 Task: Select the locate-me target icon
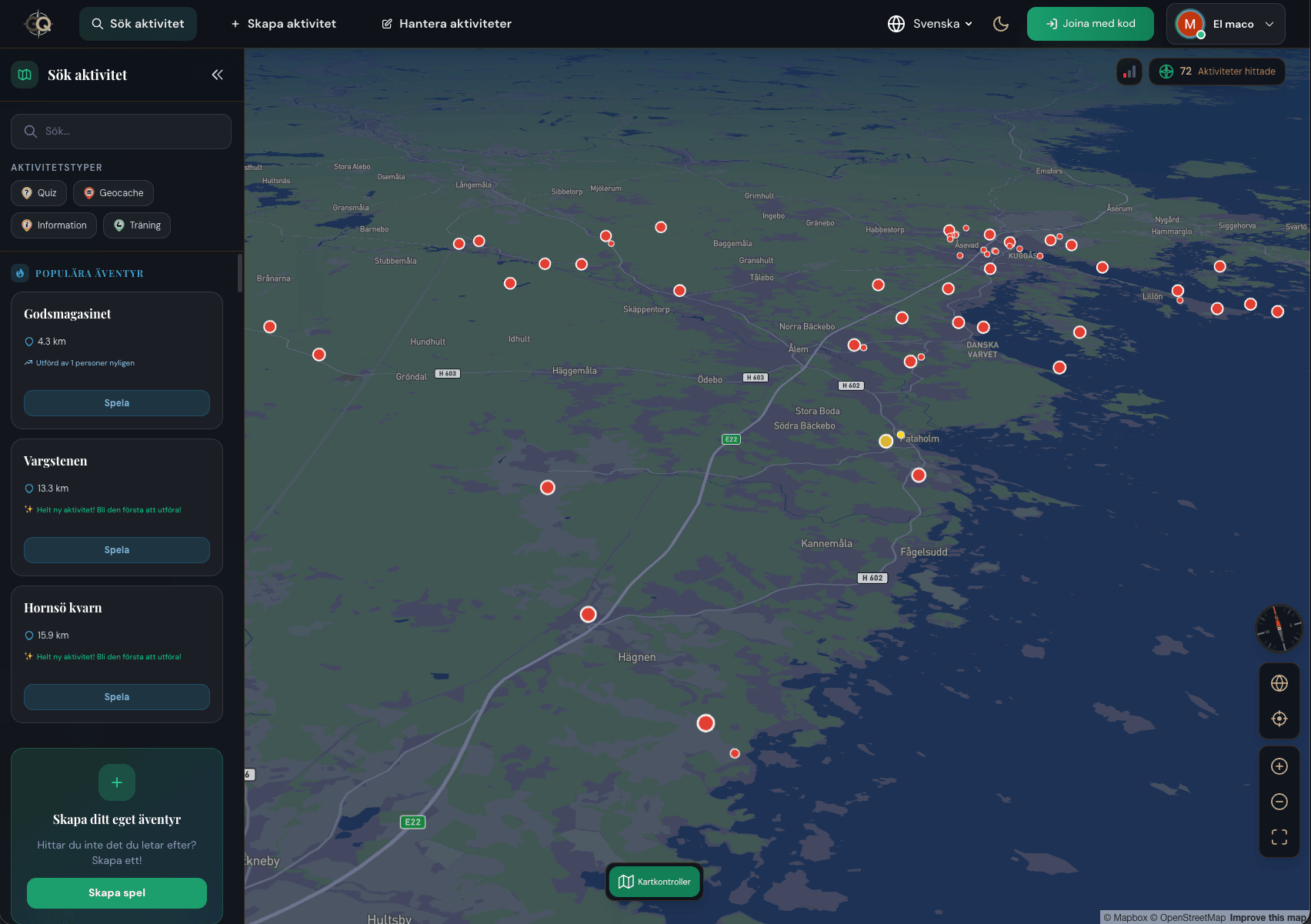point(1279,718)
